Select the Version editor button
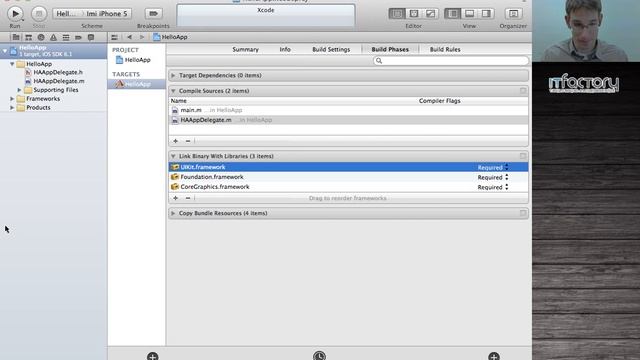640x360 pixels. click(430, 13)
